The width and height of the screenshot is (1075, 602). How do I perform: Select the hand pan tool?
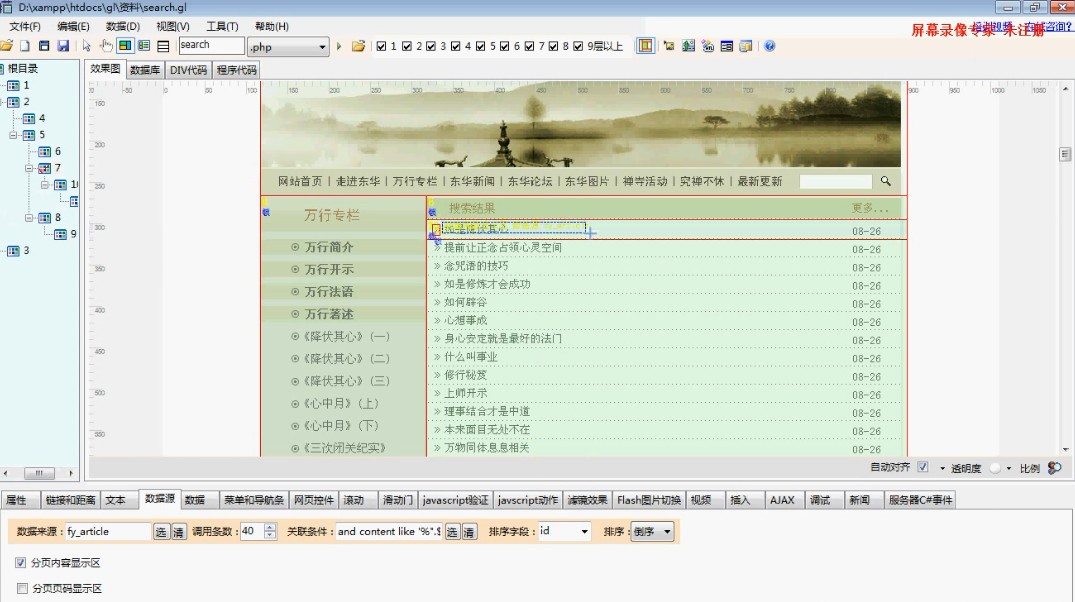106,46
